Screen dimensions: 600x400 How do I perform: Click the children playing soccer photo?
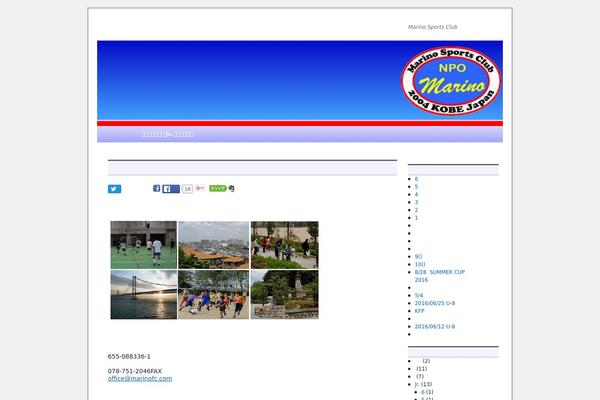214,295
